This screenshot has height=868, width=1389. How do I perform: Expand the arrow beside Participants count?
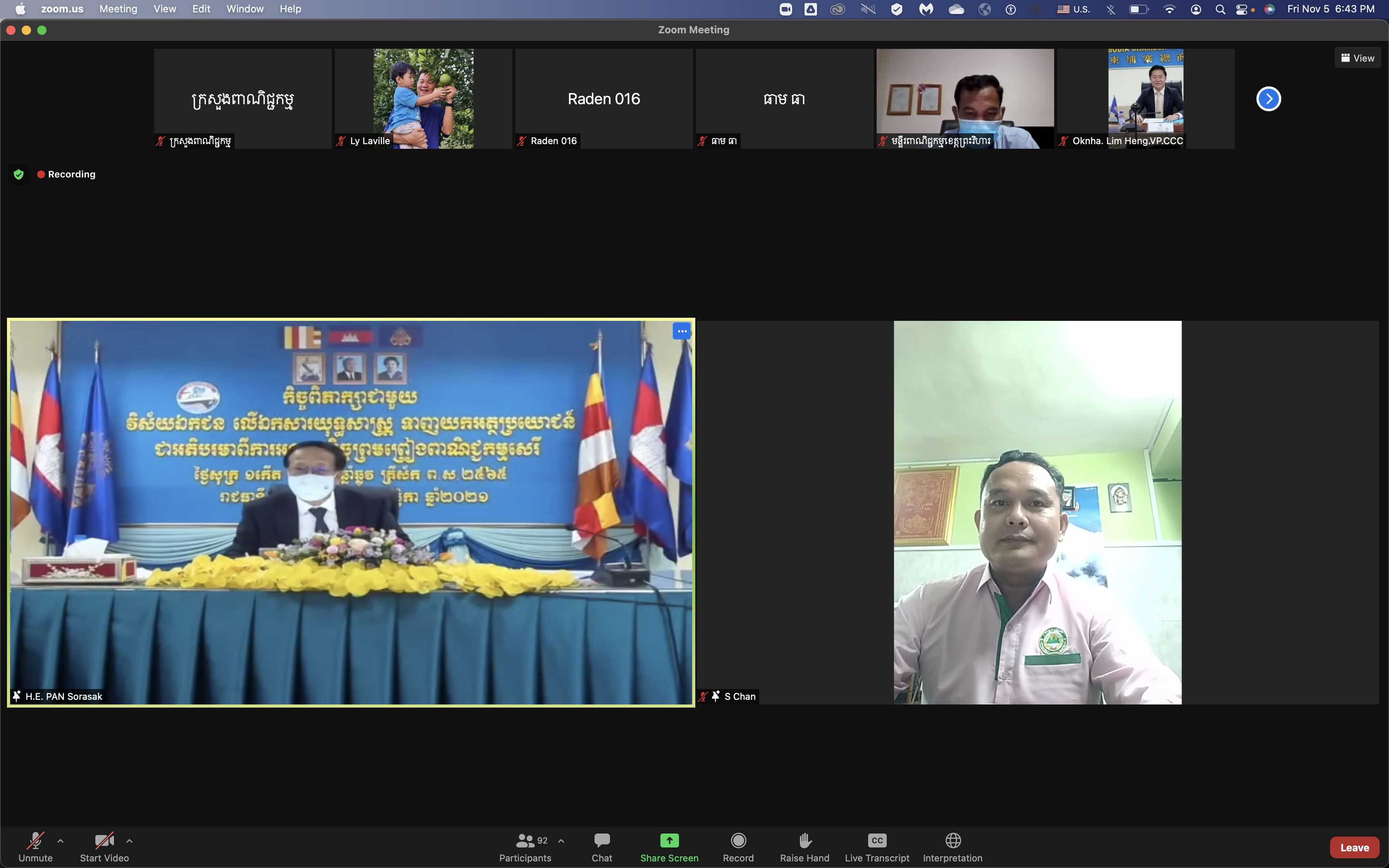561,841
